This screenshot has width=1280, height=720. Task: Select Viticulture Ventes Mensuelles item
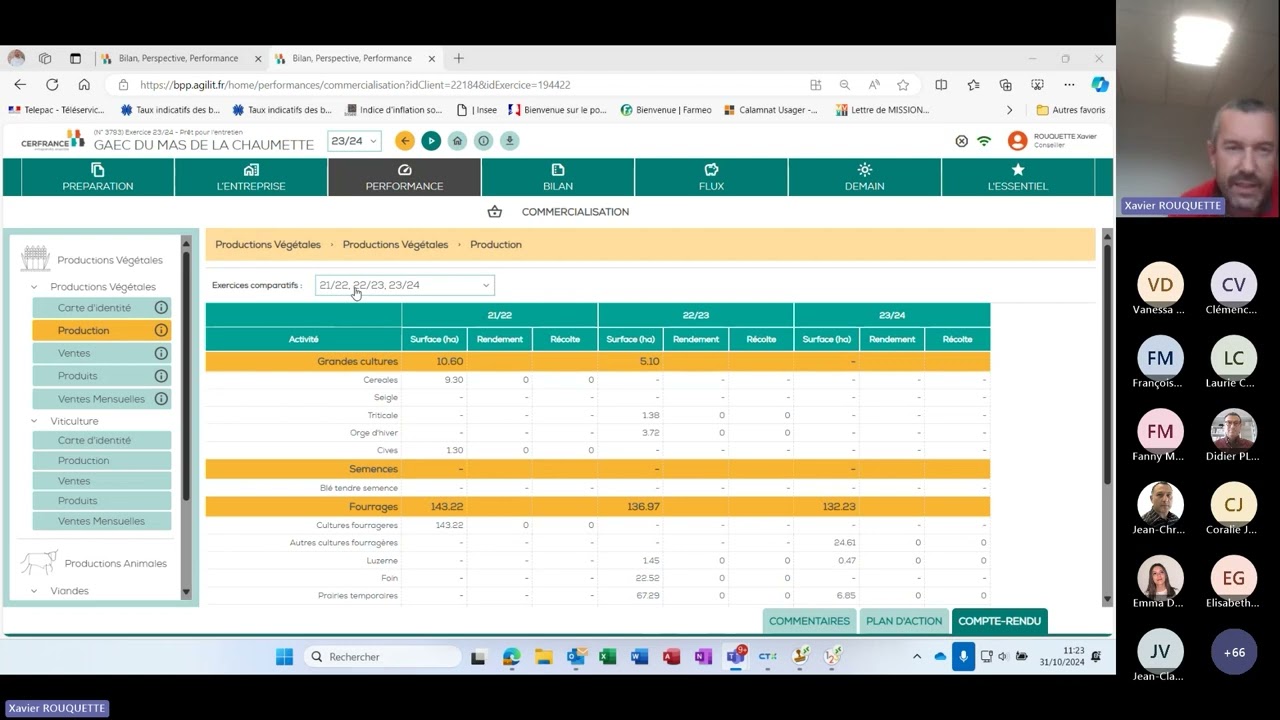pyautogui.click(x=102, y=521)
